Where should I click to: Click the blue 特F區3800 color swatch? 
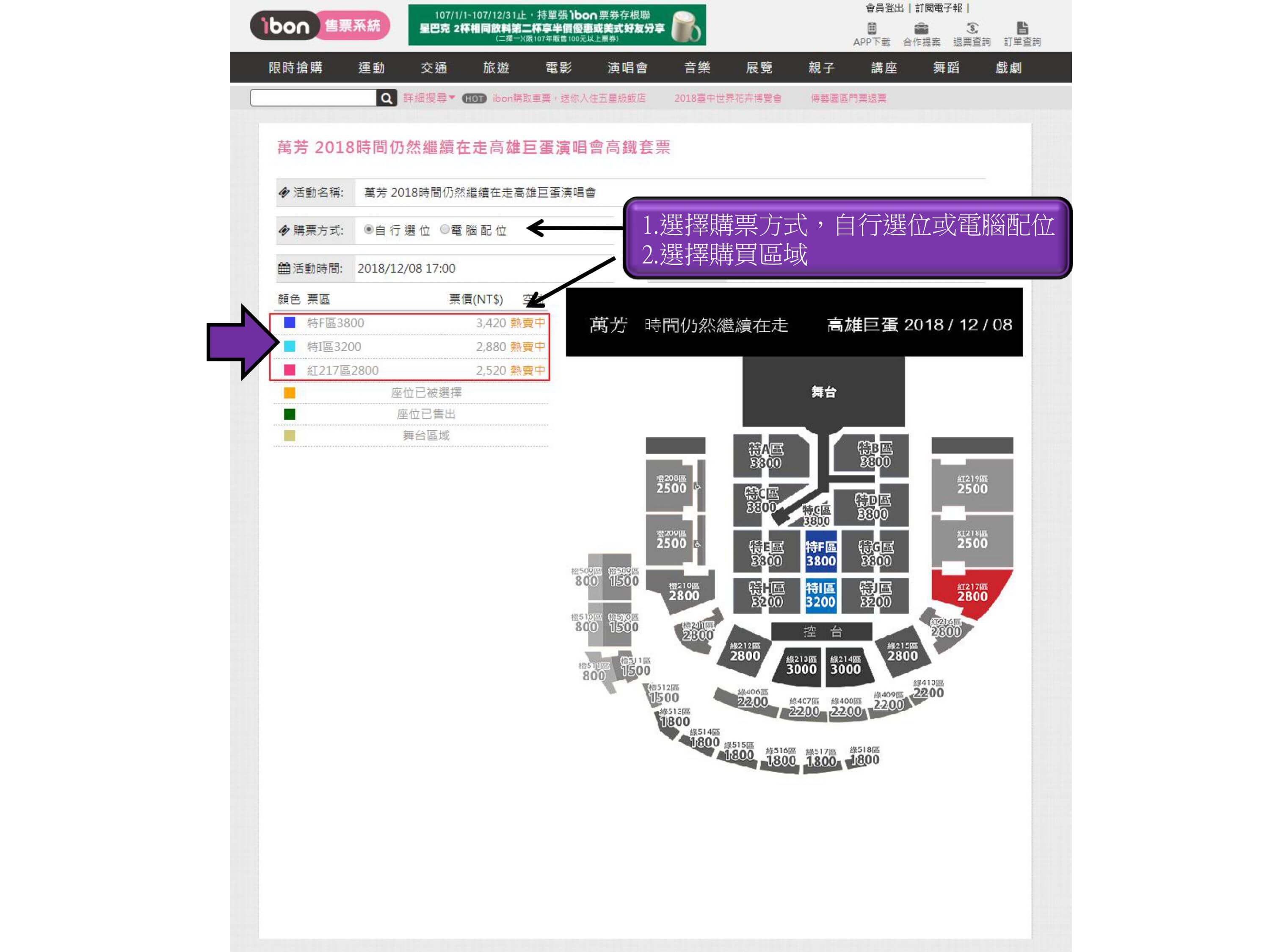290,322
